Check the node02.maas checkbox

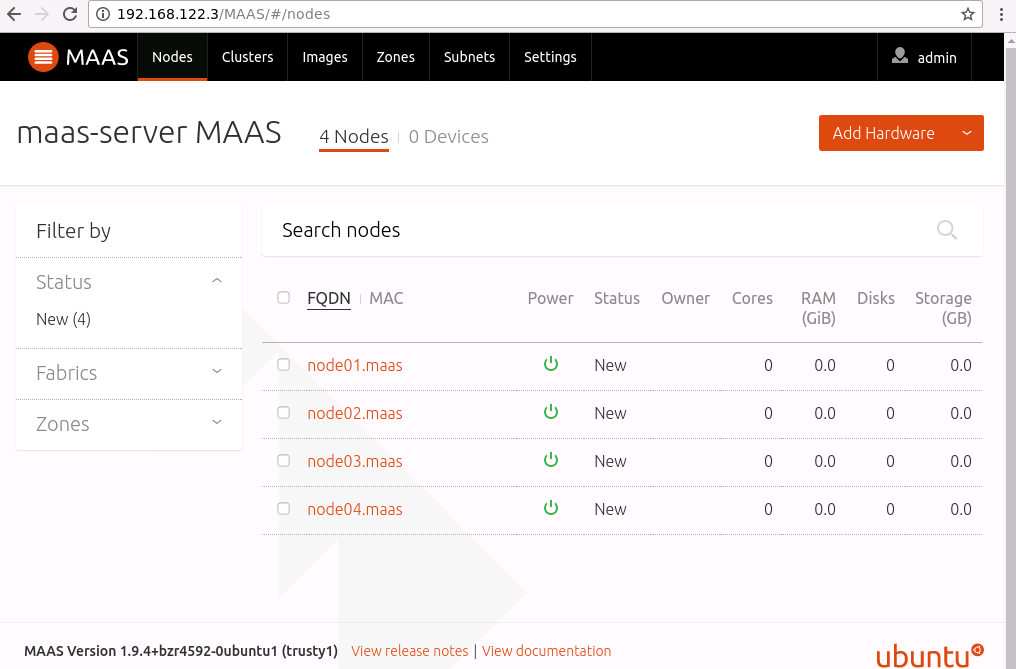click(x=283, y=412)
